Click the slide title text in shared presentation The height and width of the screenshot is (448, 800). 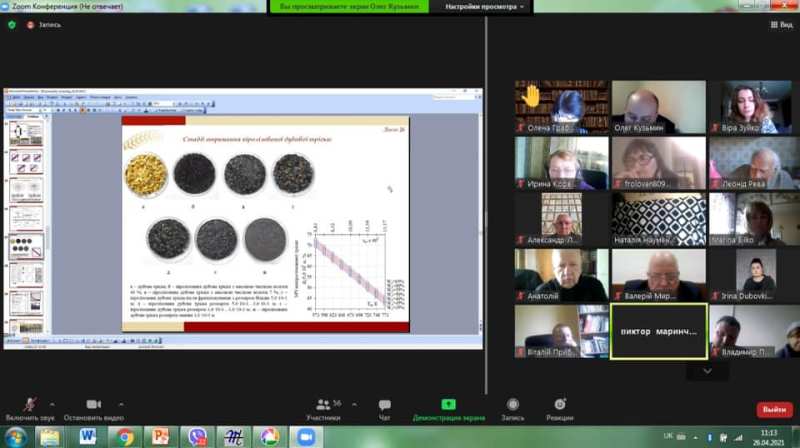point(257,139)
